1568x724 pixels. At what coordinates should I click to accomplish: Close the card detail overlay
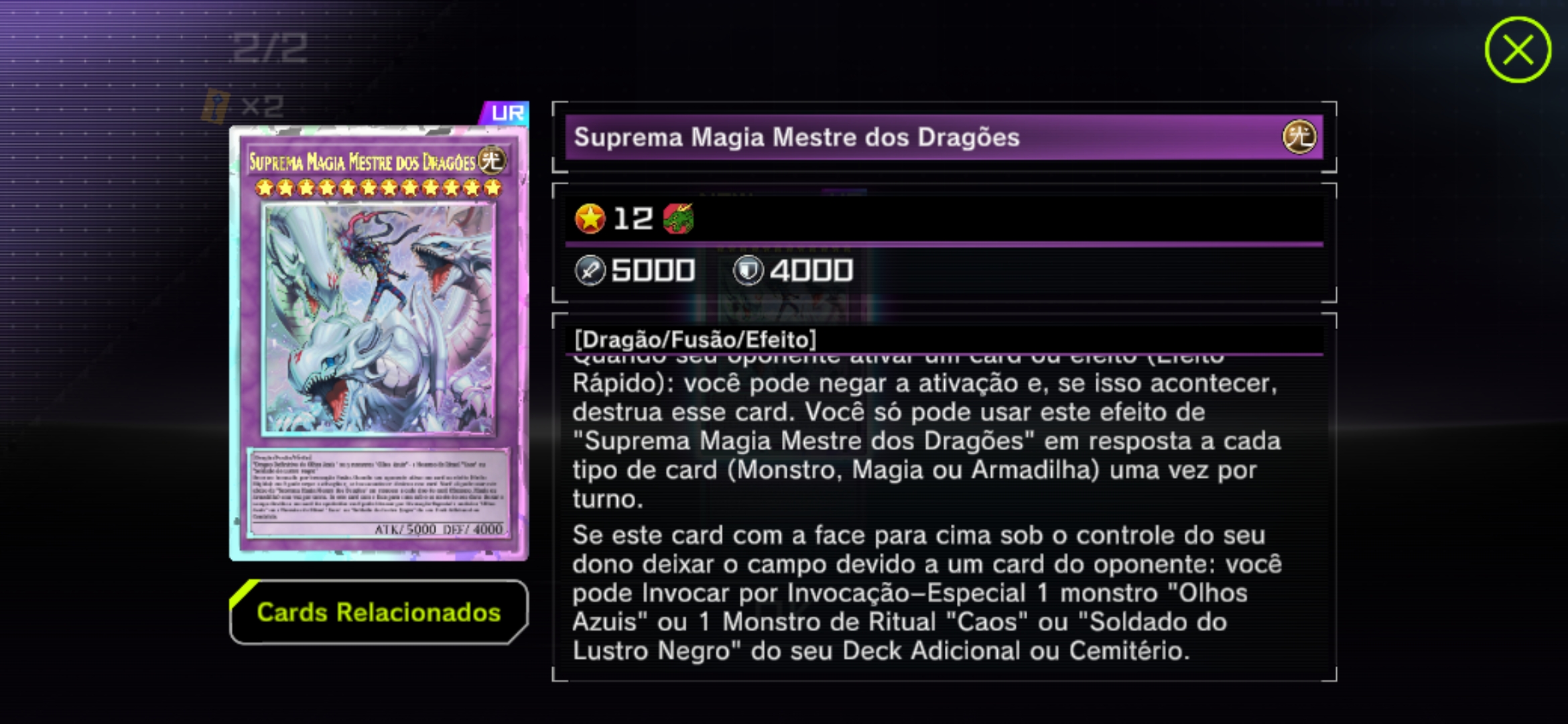pos(1517,50)
